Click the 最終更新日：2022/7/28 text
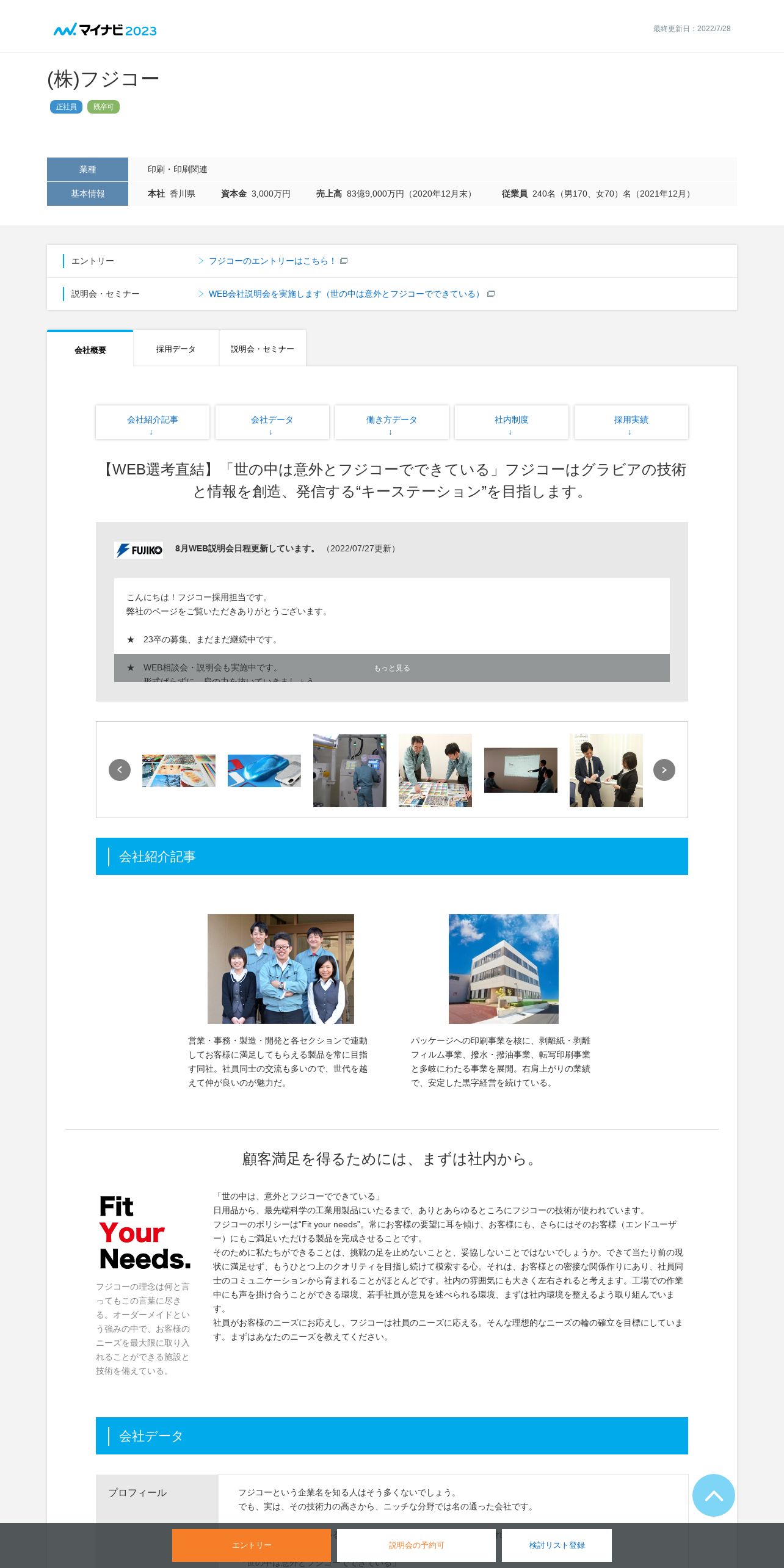The image size is (784, 1568). [692, 29]
